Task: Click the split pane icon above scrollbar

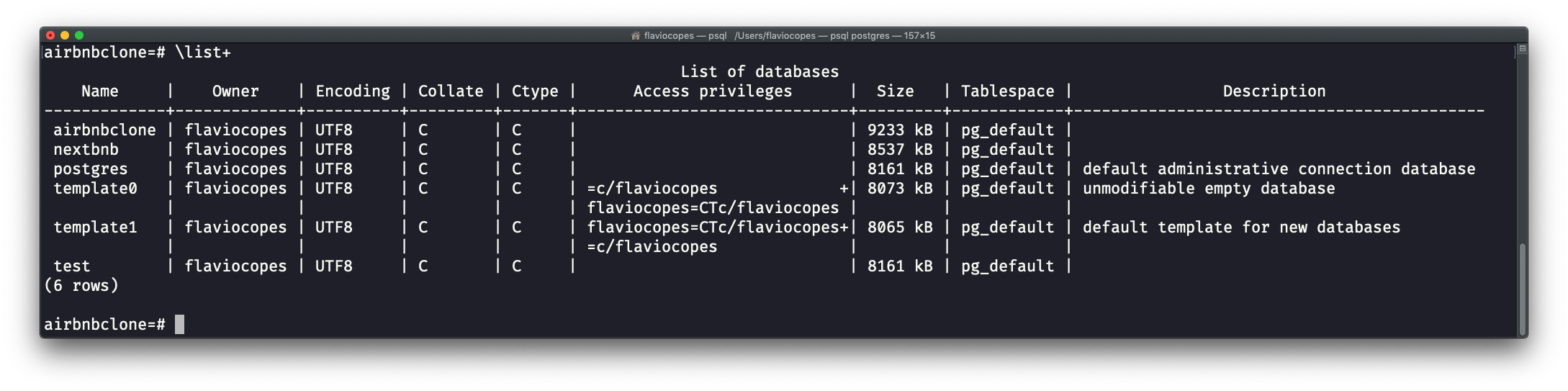Action: (x=1522, y=49)
